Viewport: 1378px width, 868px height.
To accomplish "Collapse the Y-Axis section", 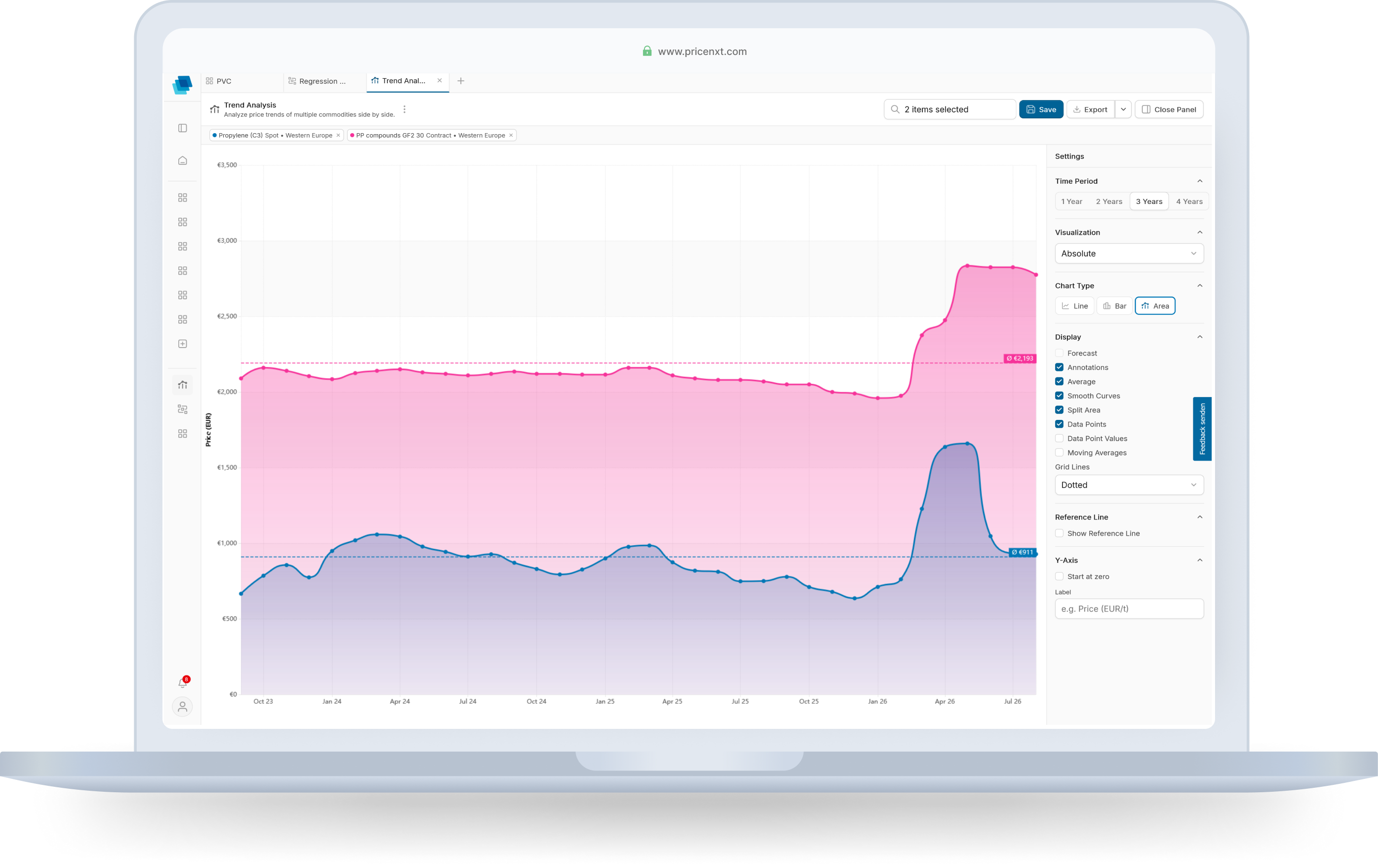I will (1200, 560).
